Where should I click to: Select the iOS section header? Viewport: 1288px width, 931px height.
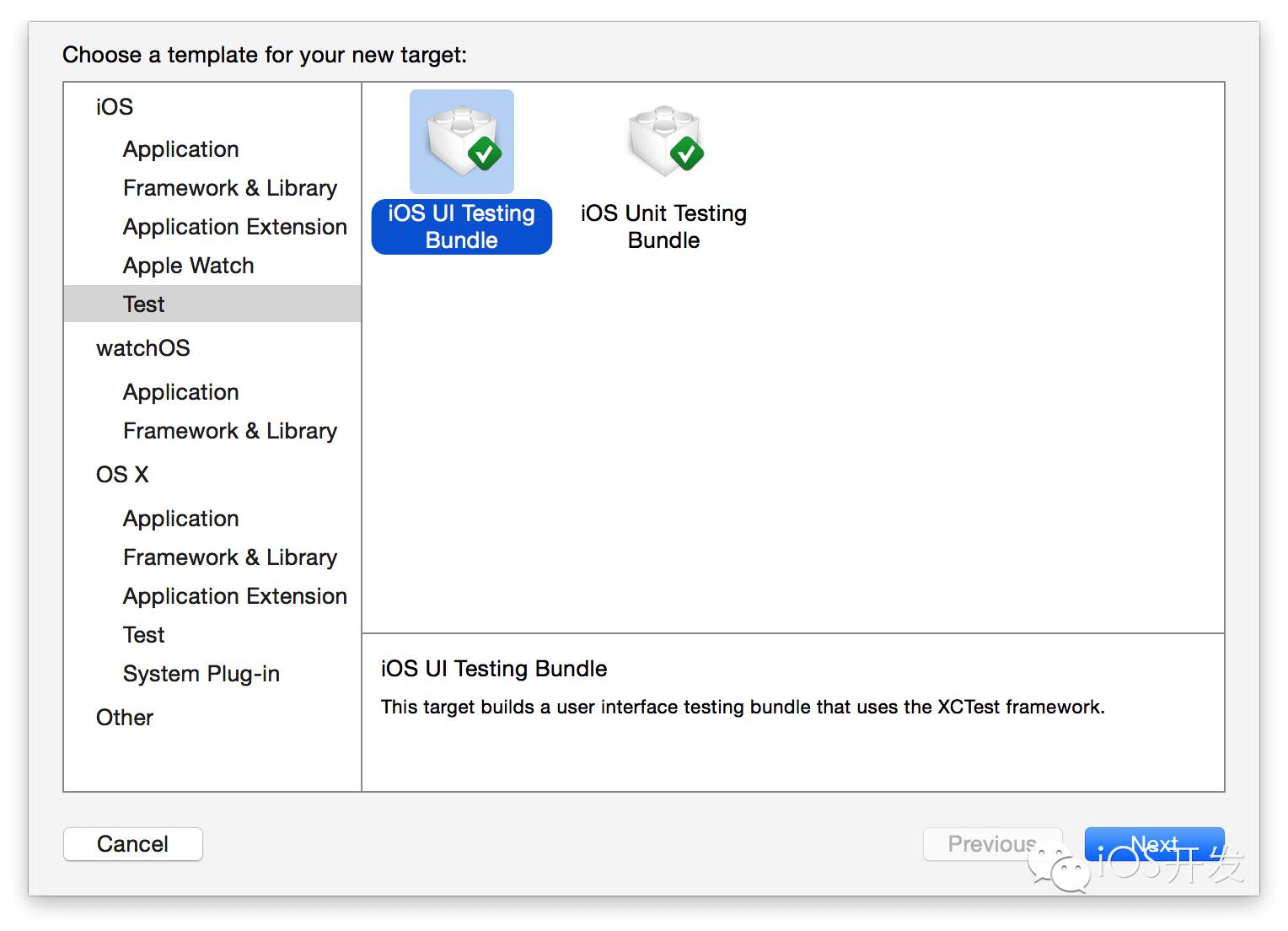tap(115, 107)
